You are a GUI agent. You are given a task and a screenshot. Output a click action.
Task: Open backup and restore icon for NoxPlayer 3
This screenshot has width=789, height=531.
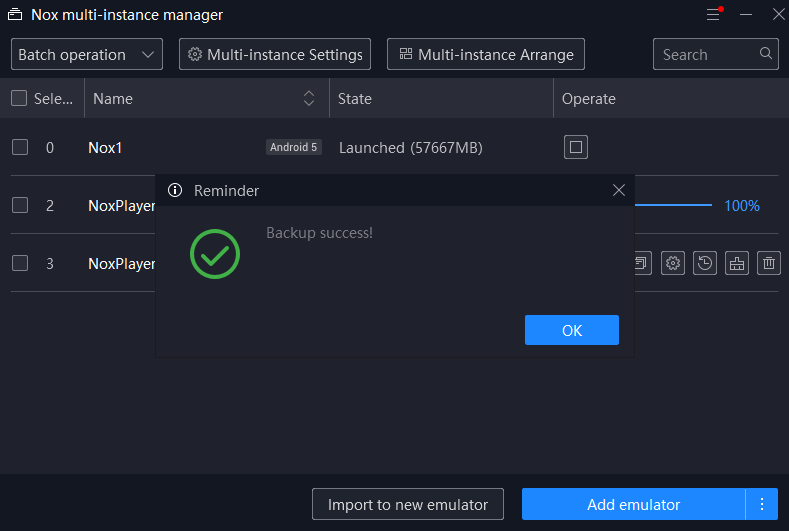704,263
